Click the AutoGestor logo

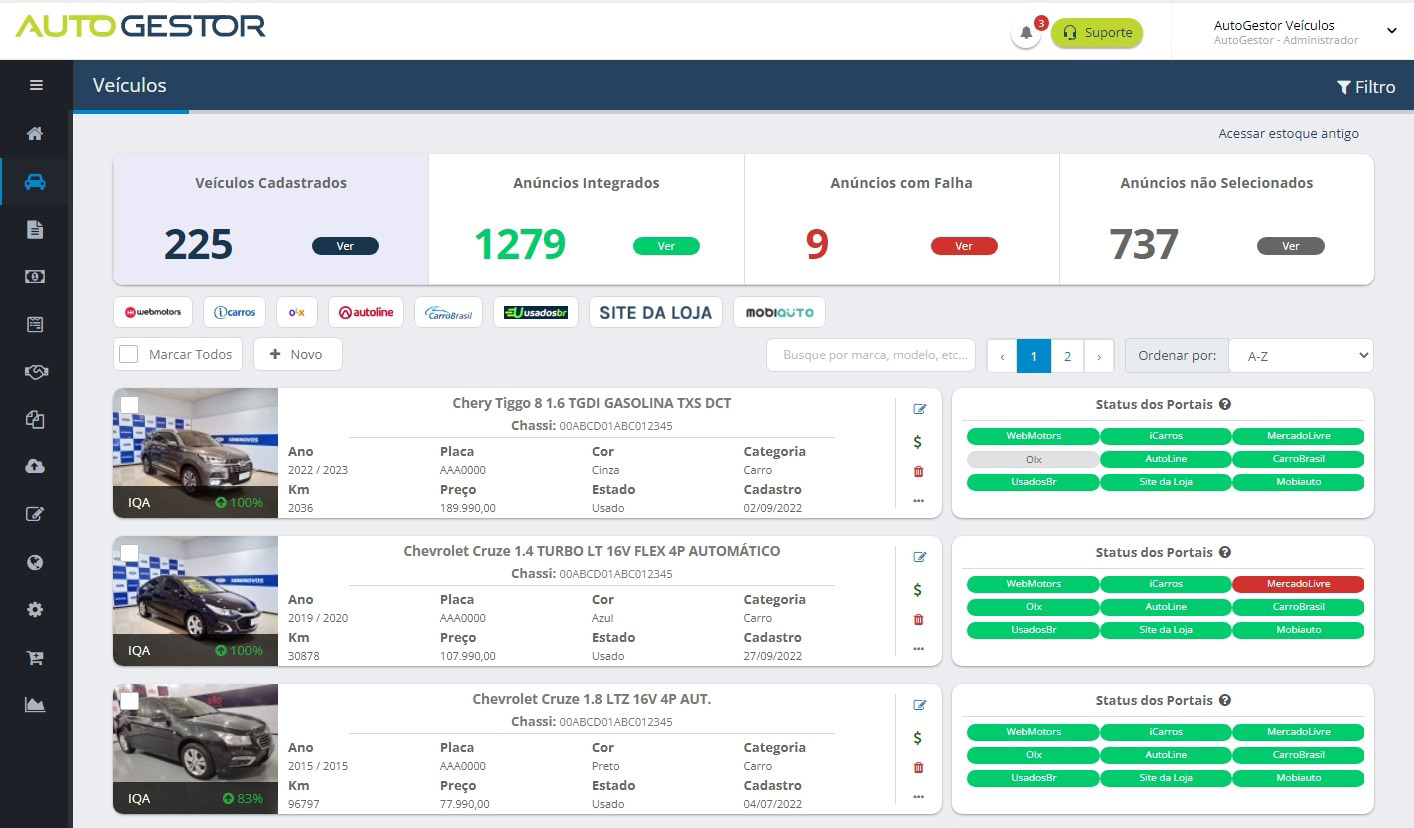pos(140,26)
